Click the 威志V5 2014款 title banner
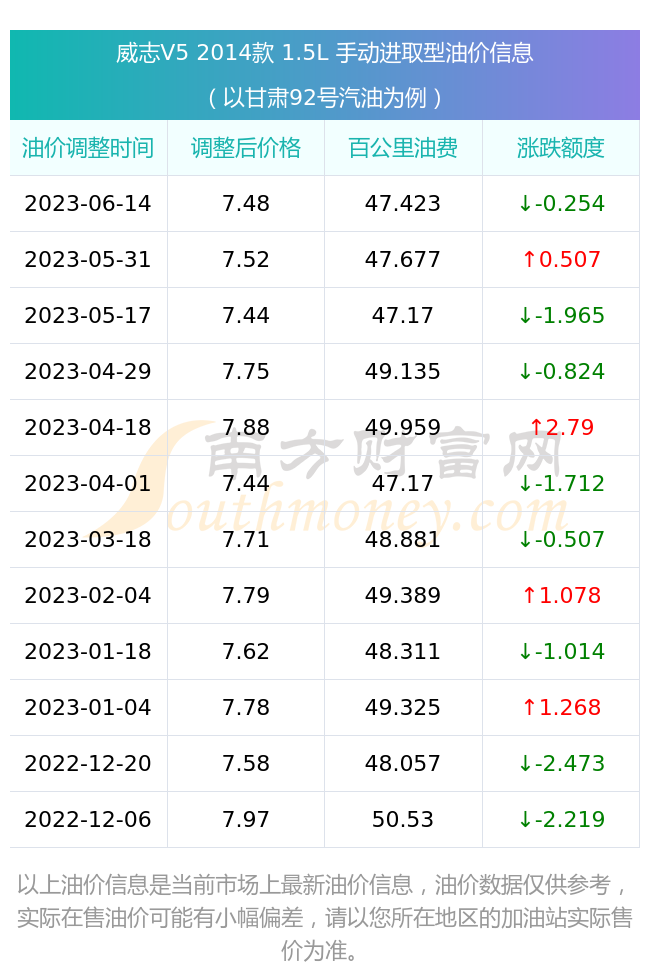650x977 pixels. (325, 53)
